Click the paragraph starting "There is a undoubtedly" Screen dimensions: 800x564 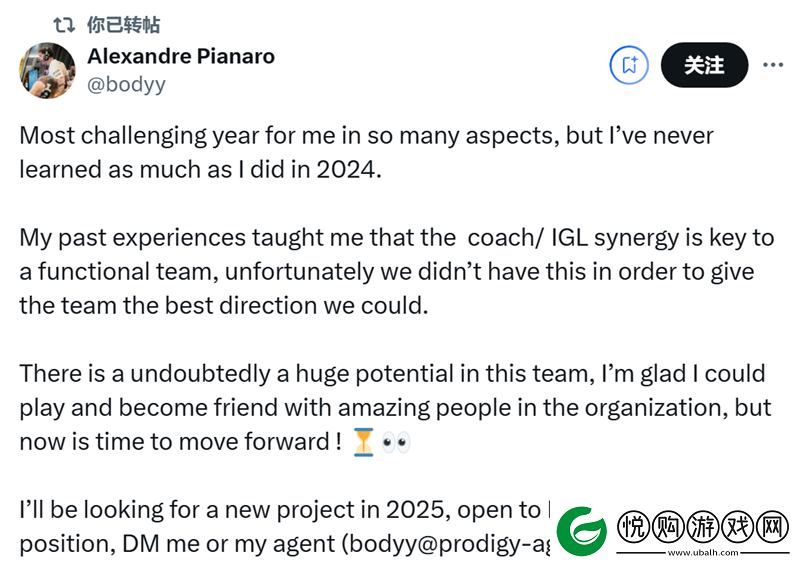(395, 407)
